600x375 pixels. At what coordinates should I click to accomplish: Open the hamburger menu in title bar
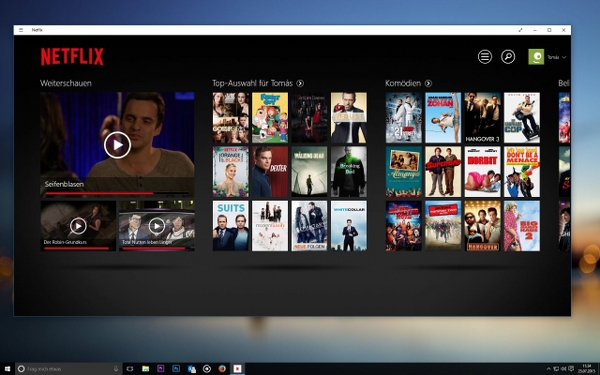(21, 30)
